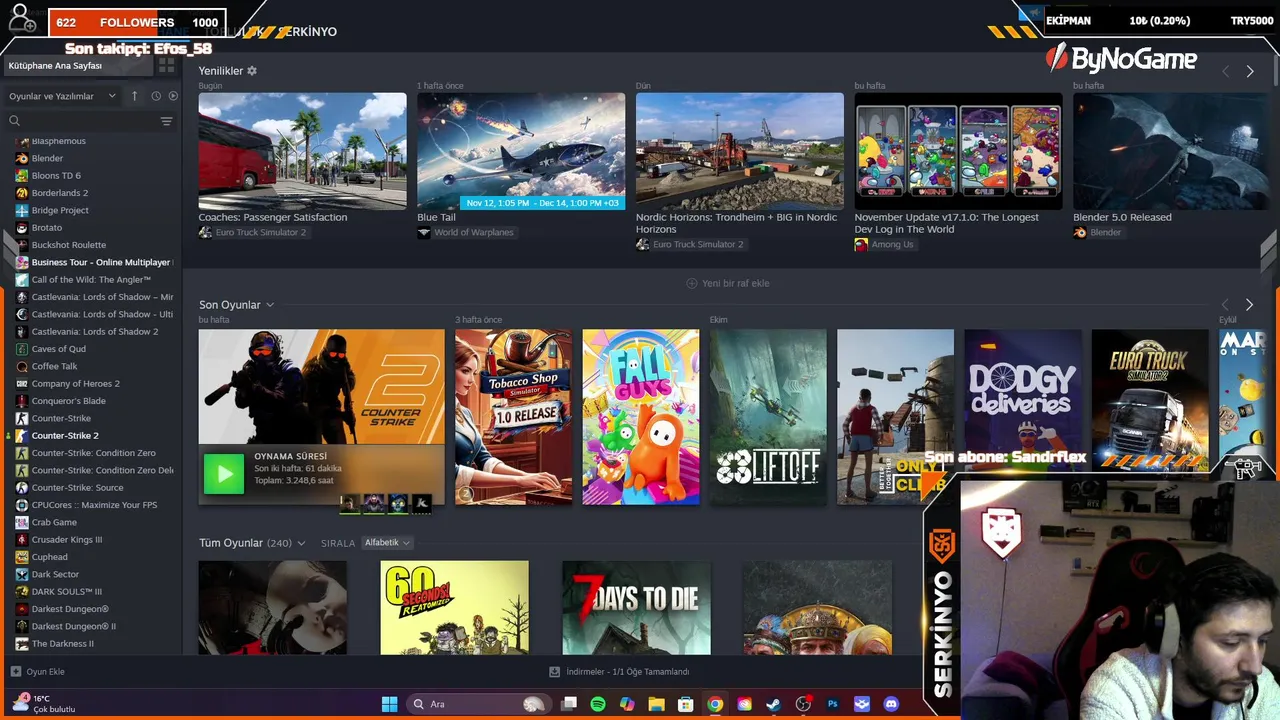Open Microsoft Store from the taskbar
This screenshot has width=1280, height=720.
[x=686, y=704]
